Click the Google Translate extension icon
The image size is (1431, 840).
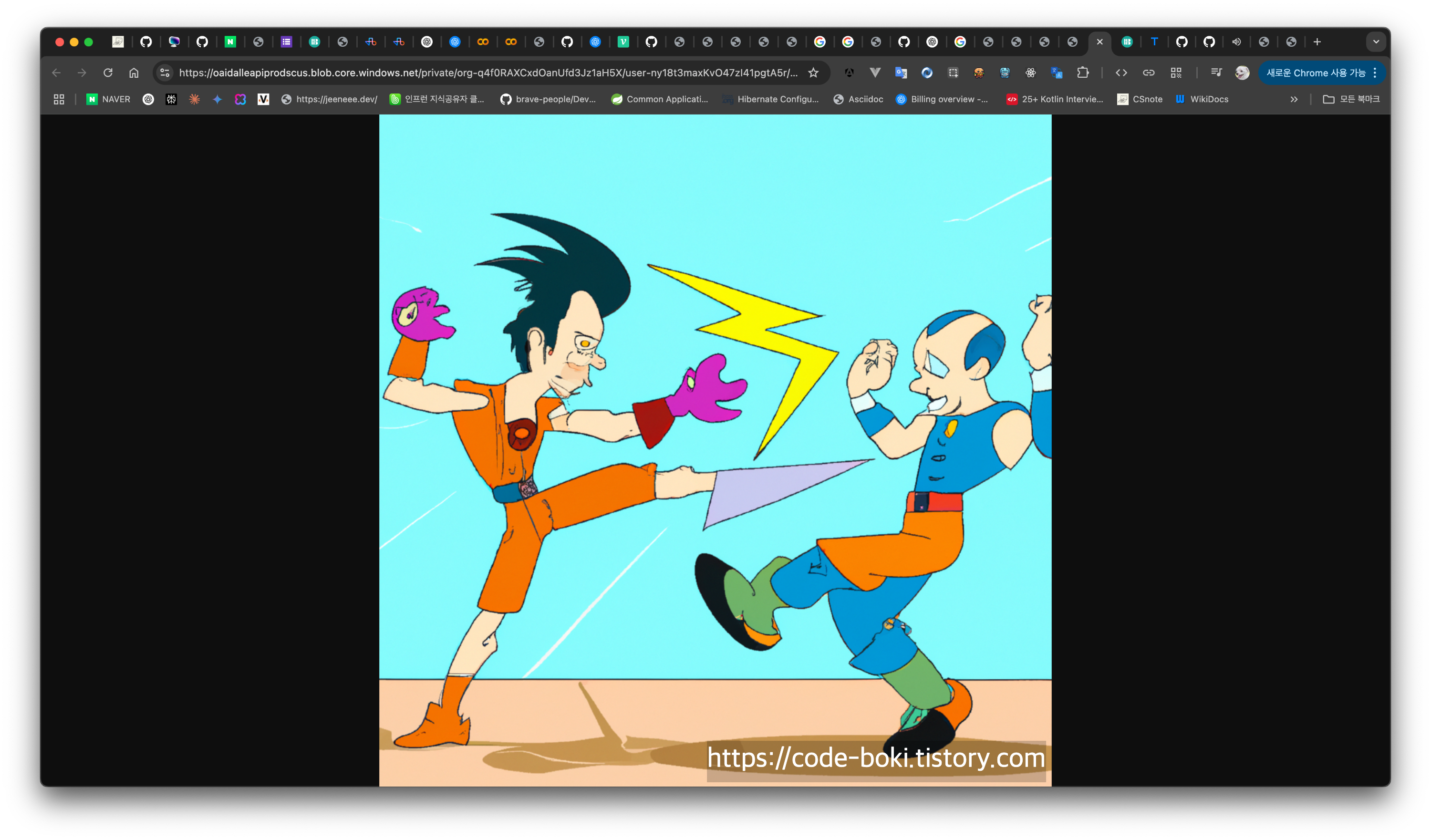901,73
